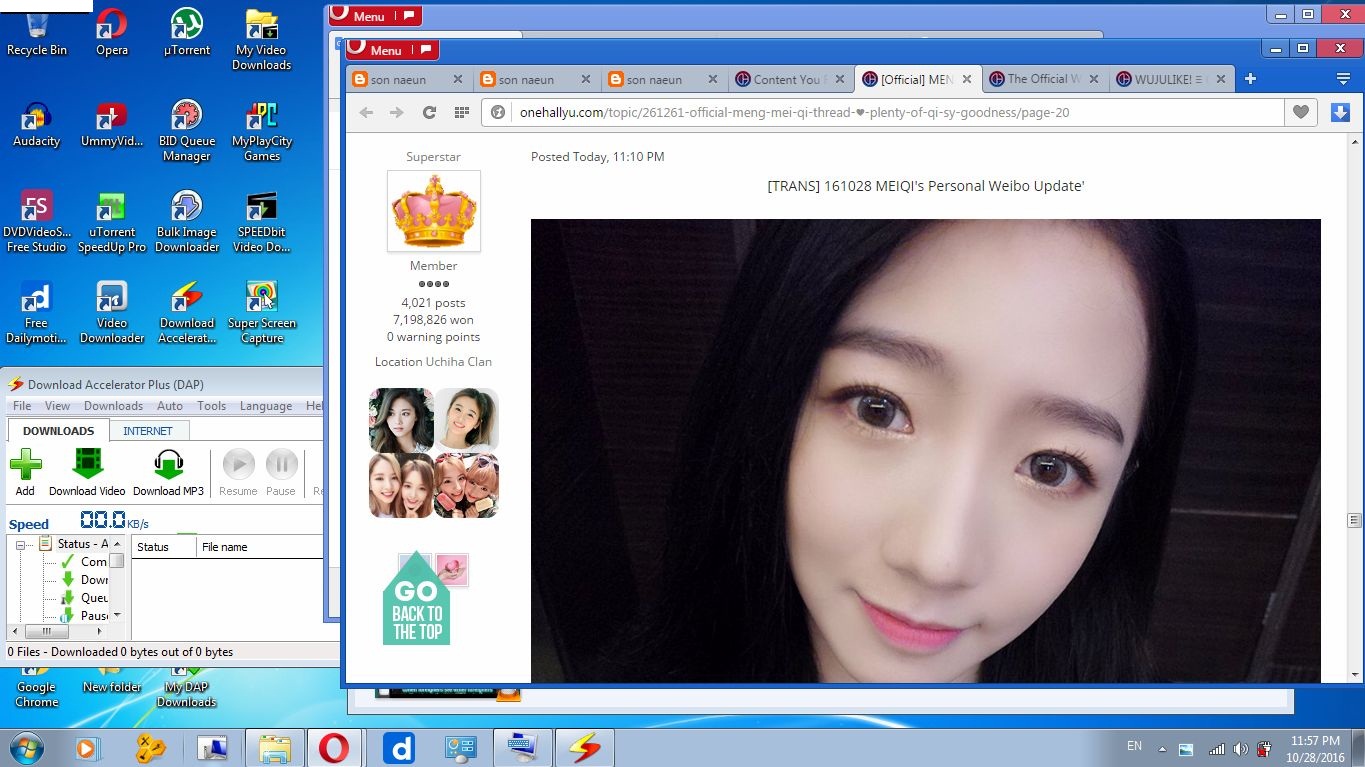The width and height of the screenshot is (1365, 767).
Task: Launch DVDVideoSoft Free Studio shortcut
Action: (37, 222)
